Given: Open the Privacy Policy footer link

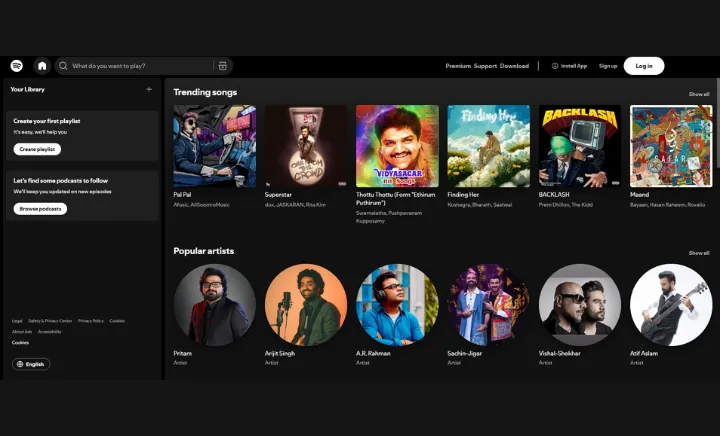Looking at the screenshot, I should 91,321.
